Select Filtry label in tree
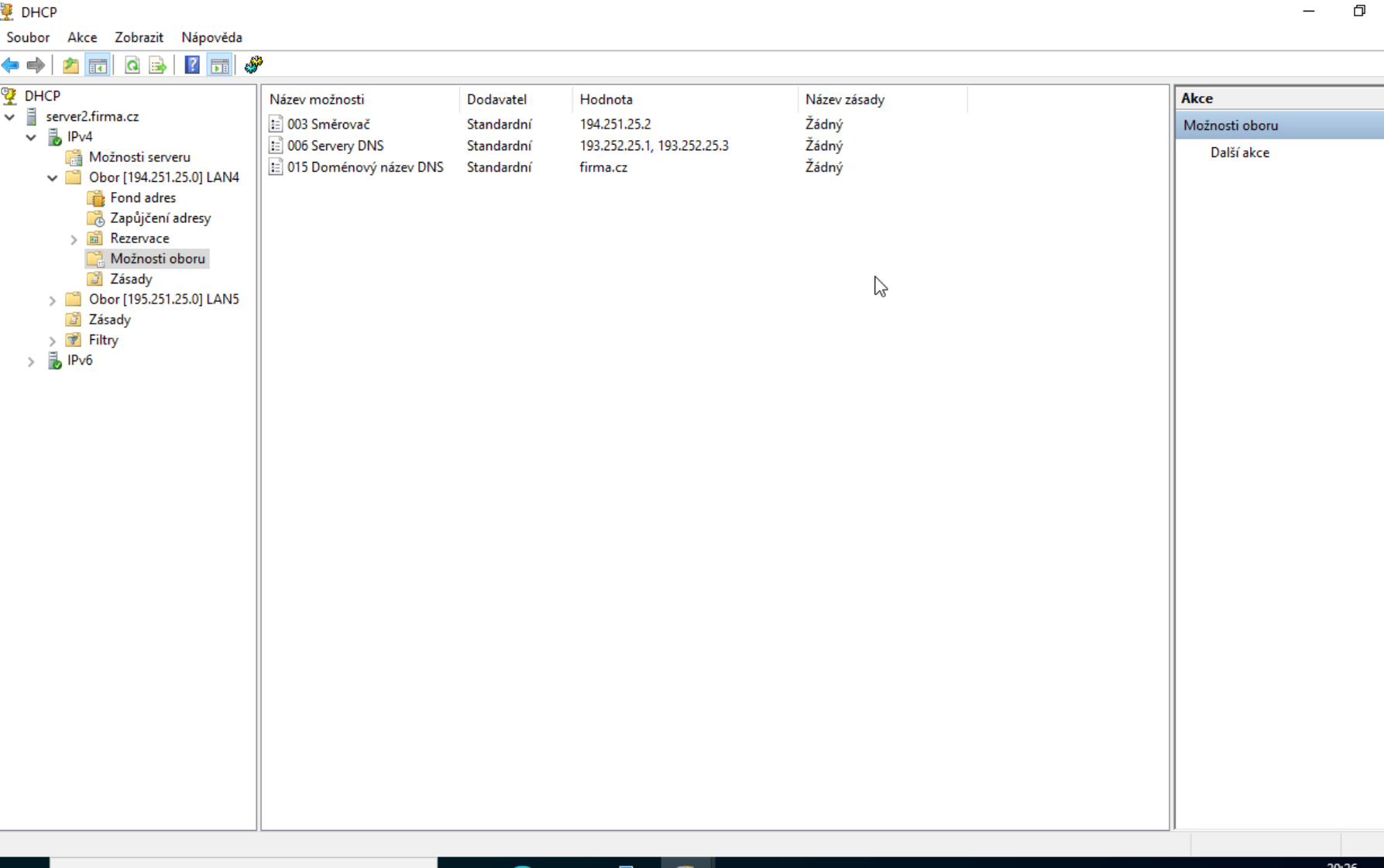This screenshot has height=868, width=1384. tap(104, 340)
